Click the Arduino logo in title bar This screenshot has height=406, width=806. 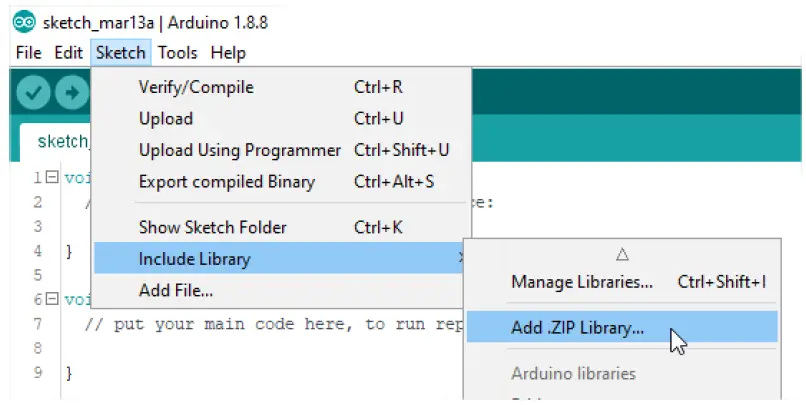click(x=24, y=22)
